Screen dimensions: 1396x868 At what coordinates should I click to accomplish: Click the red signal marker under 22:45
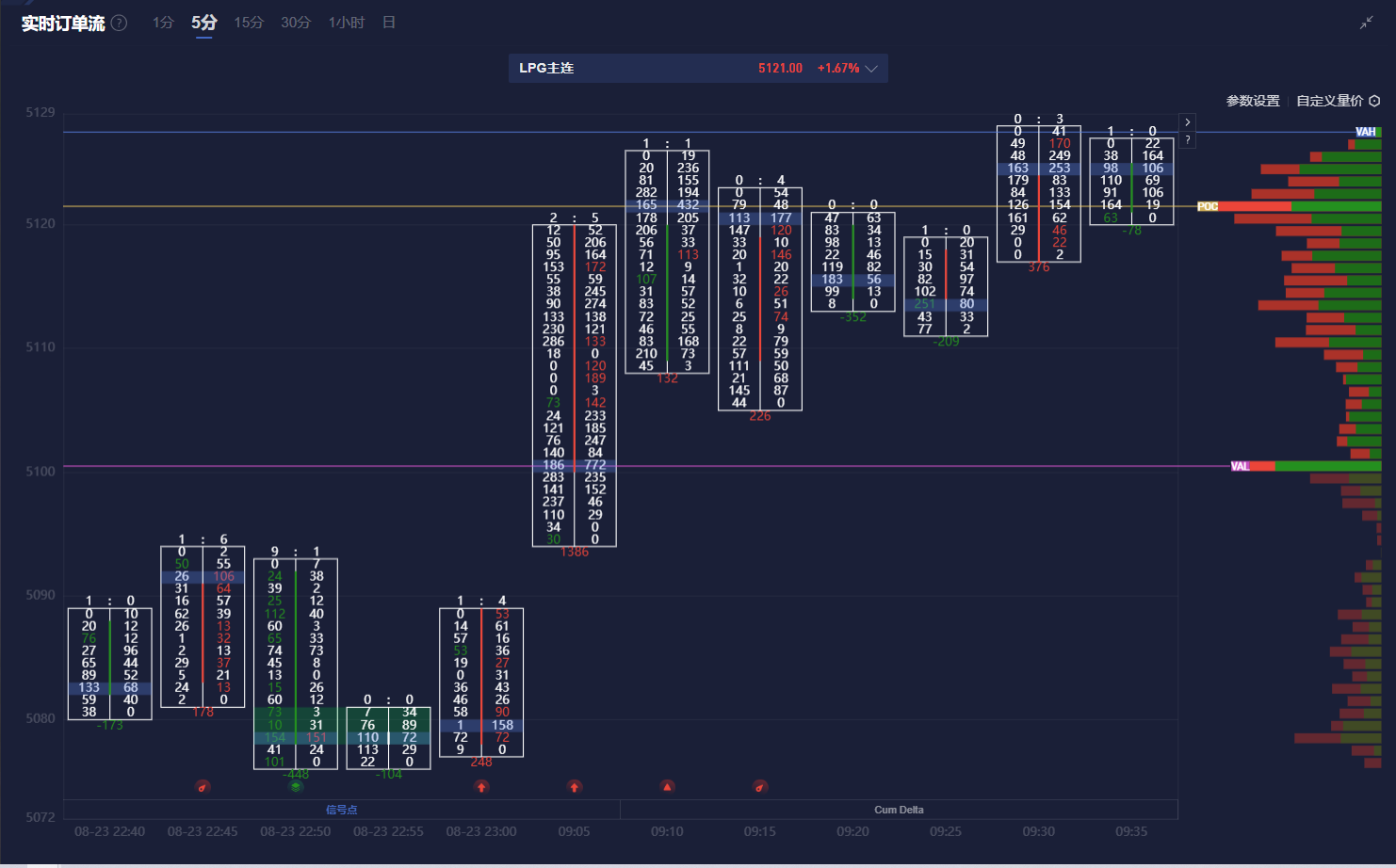[203, 786]
